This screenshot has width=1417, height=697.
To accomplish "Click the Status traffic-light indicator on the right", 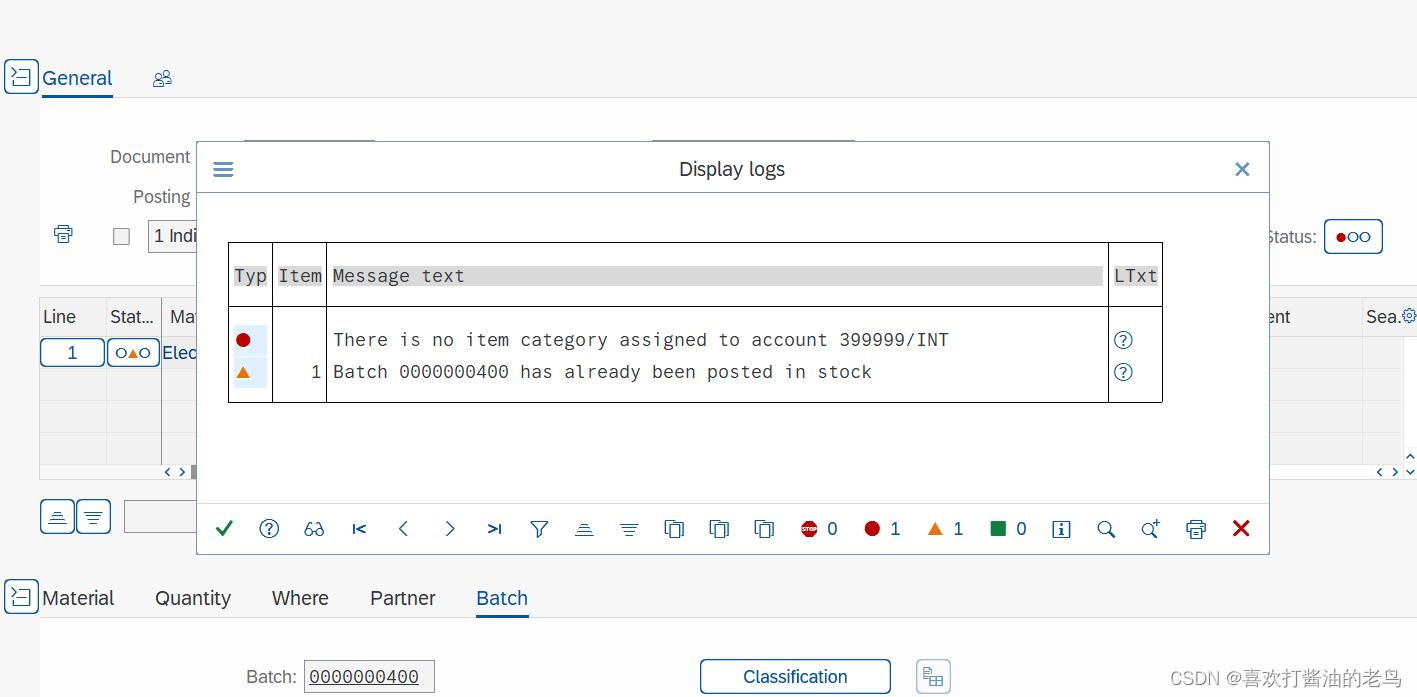I will point(1353,236).
